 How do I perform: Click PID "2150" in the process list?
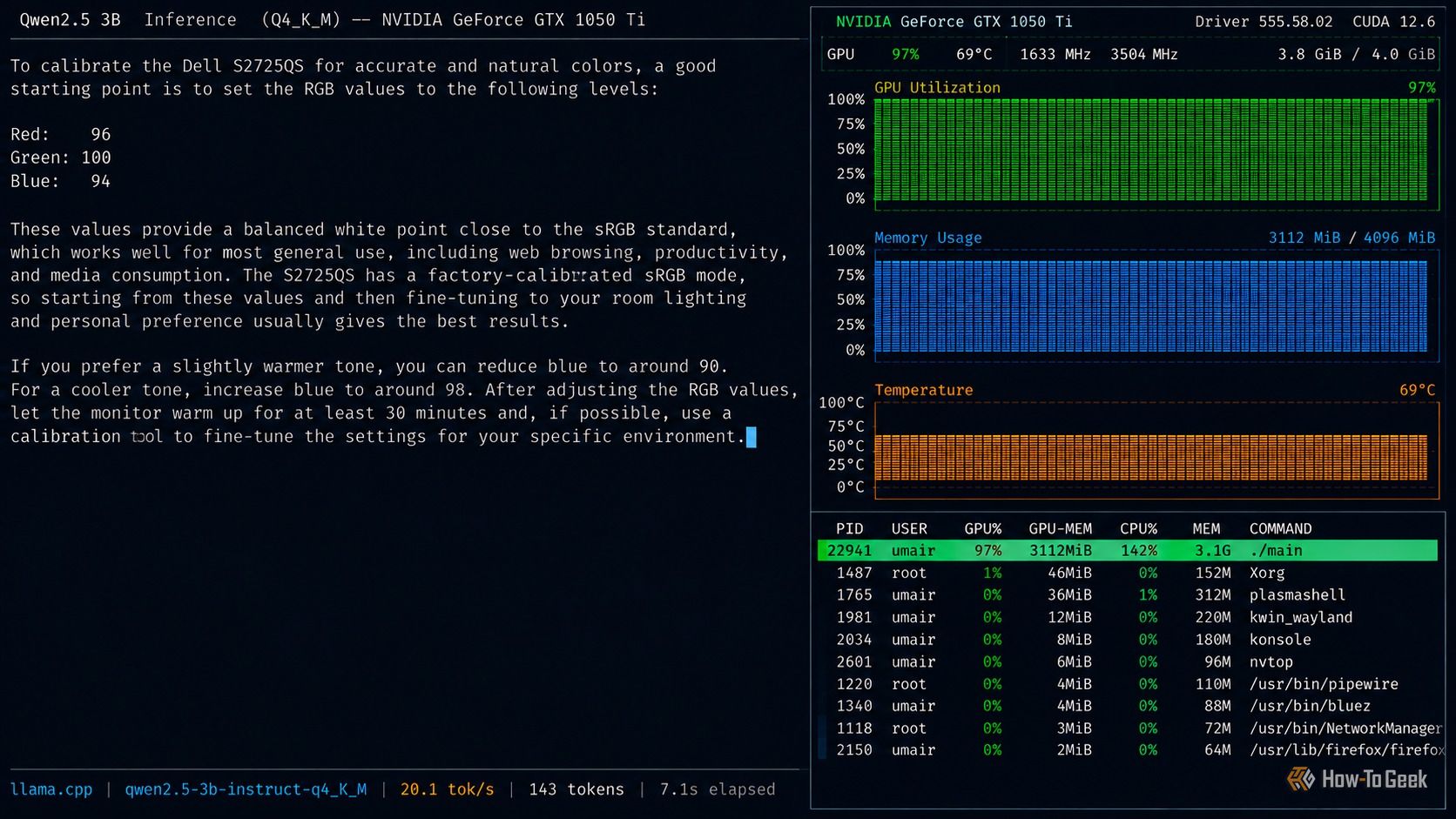(853, 749)
